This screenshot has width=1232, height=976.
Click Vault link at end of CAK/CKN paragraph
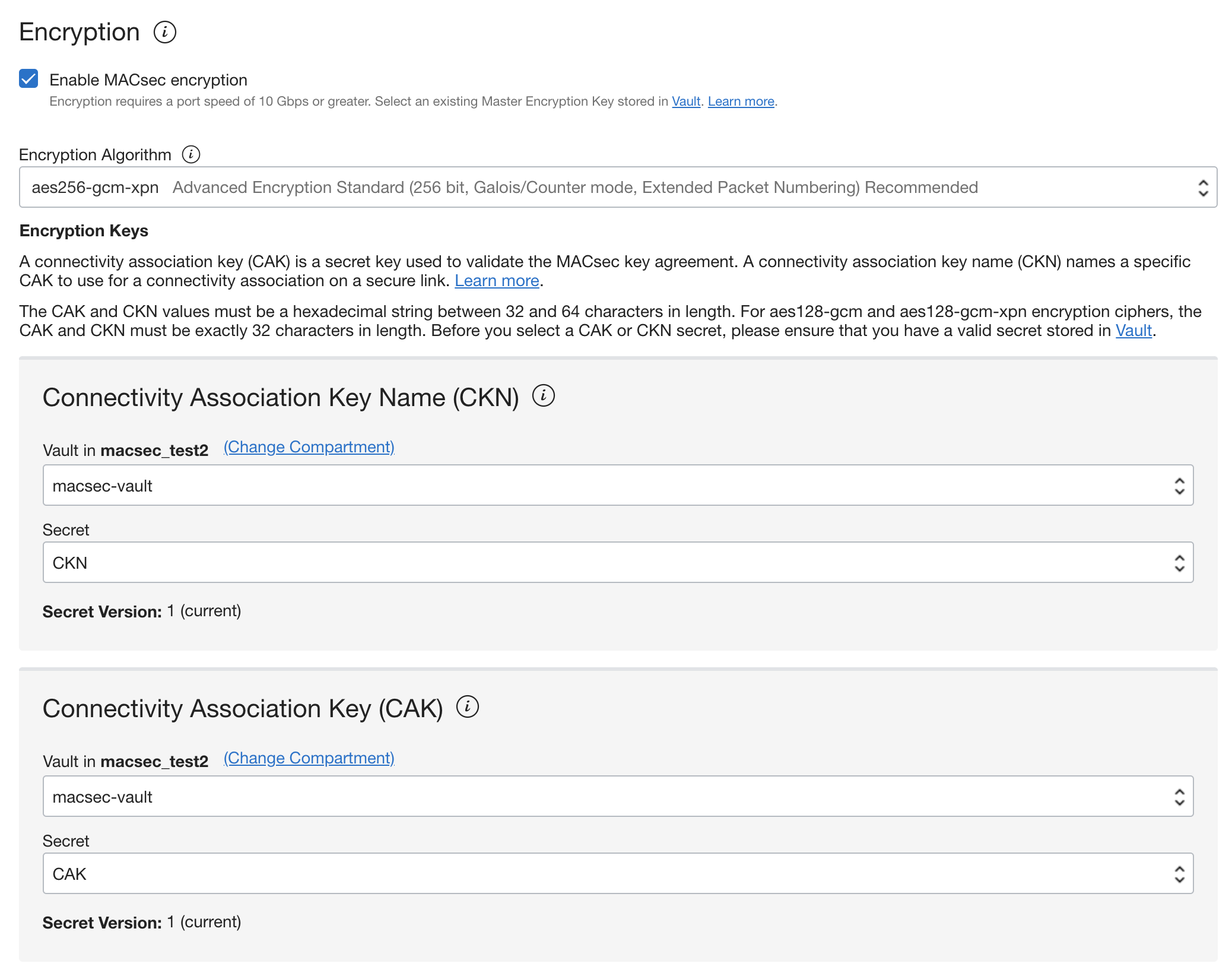(x=1133, y=331)
